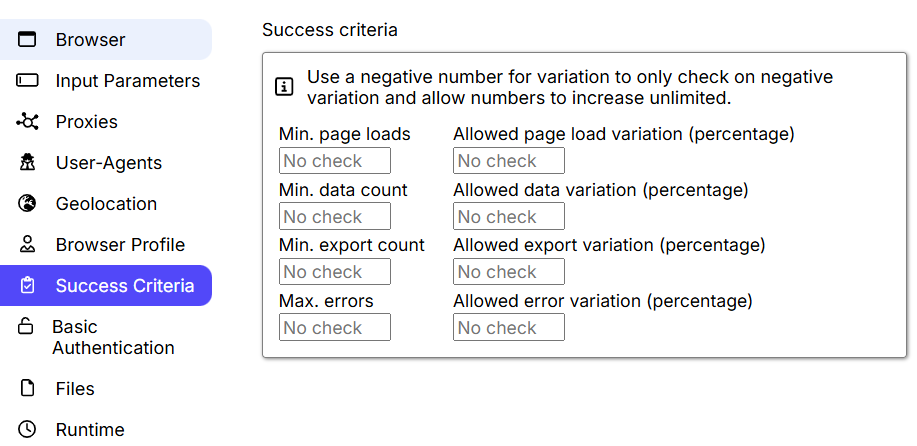Click Allowed page load variation field
This screenshot has width=917, height=446.
coord(509,161)
